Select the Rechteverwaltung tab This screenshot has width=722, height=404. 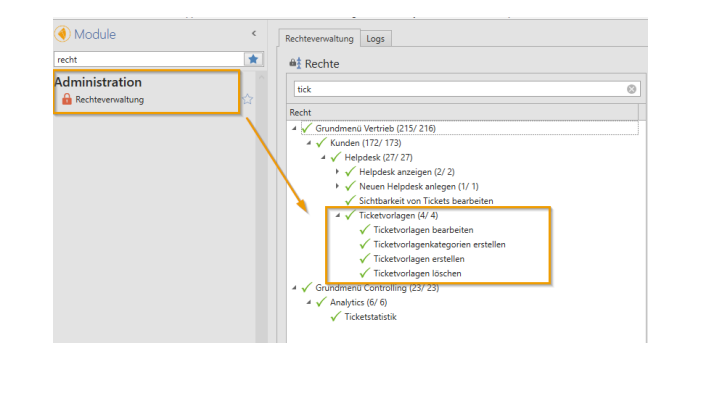317,38
